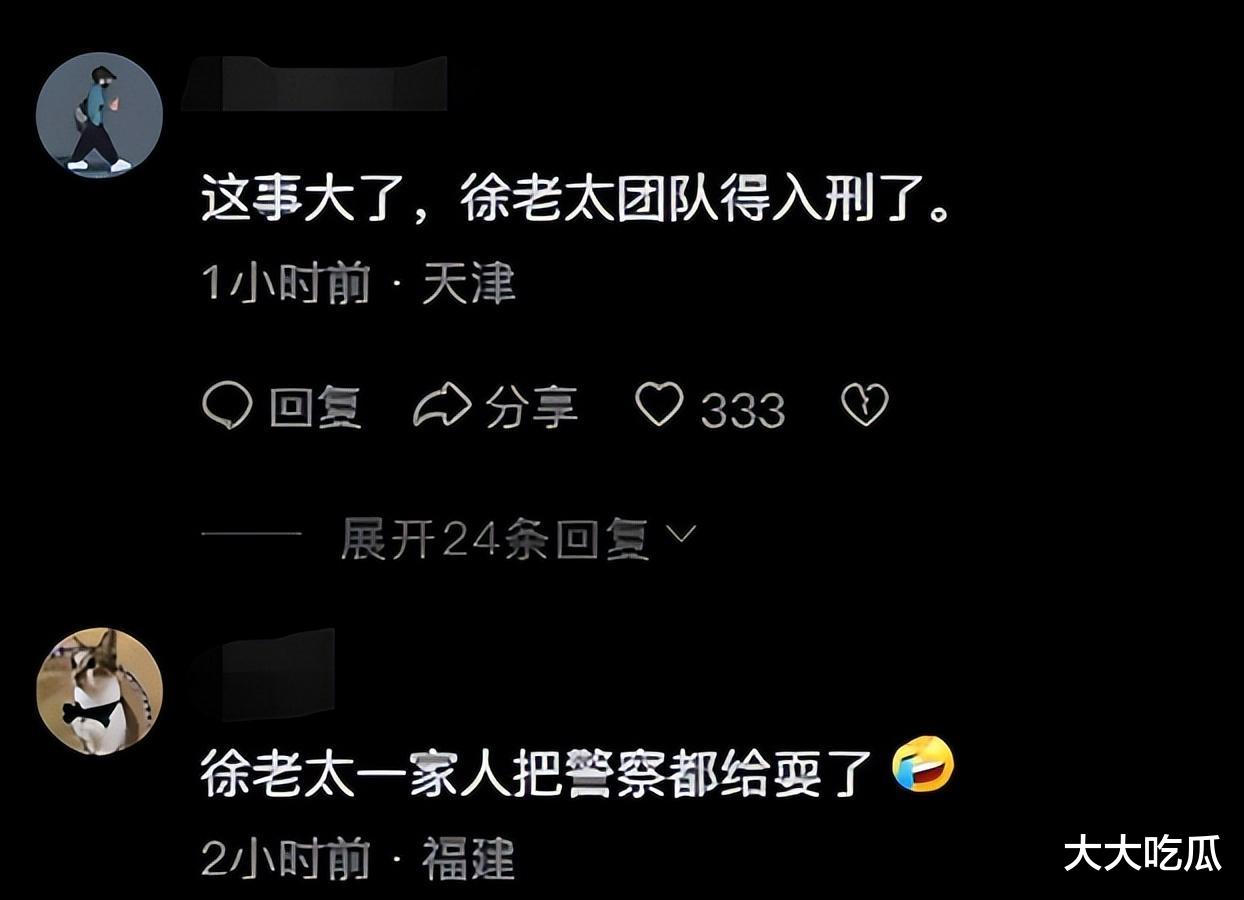1244x900 pixels.
Task: Click the 大大吃瓜 watermark
Action: coord(1142,853)
